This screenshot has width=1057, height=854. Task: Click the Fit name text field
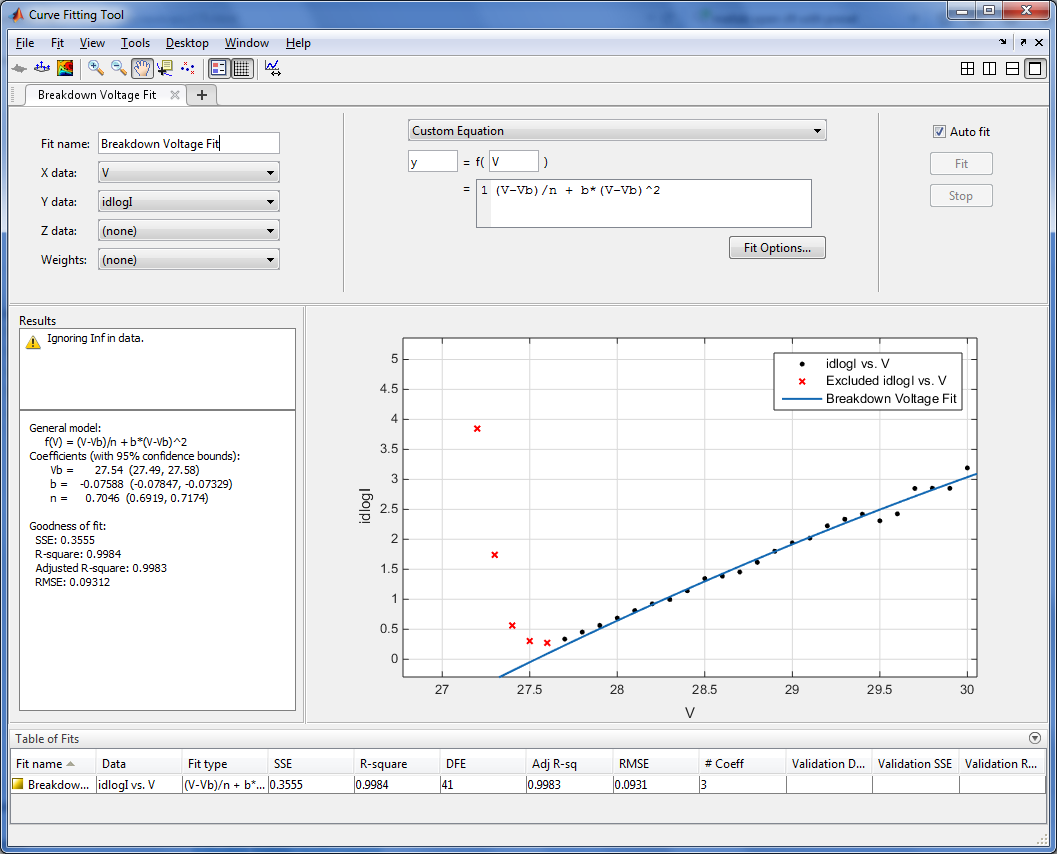tap(188, 144)
